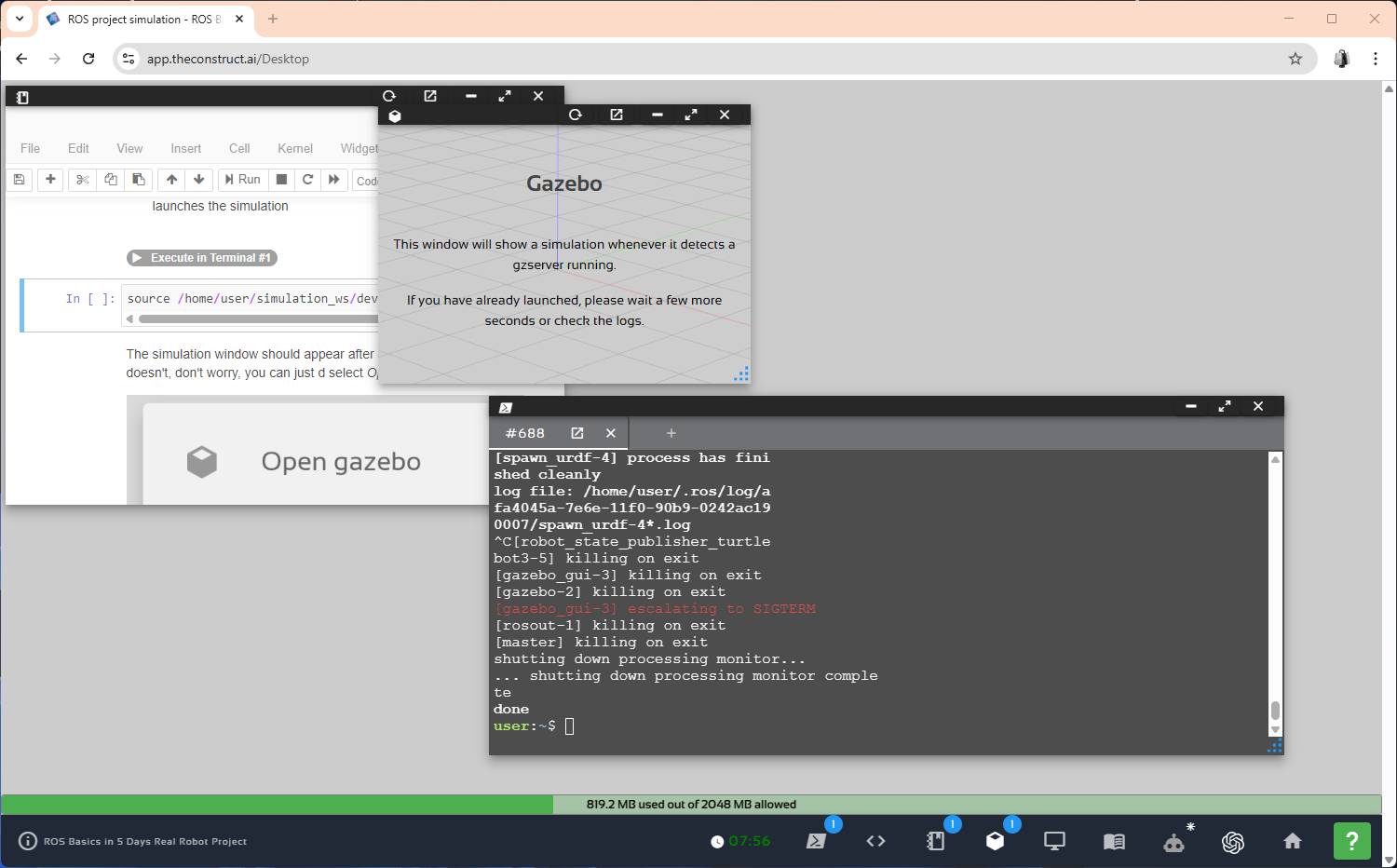Click the memory usage progress bar

click(x=691, y=805)
